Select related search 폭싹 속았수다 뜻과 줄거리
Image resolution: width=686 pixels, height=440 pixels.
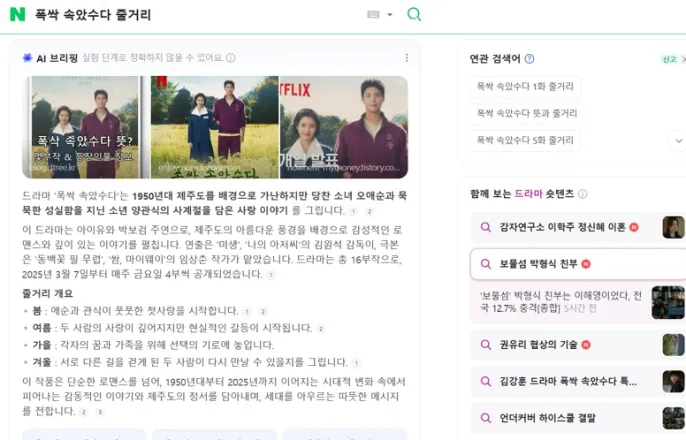tap(527, 113)
